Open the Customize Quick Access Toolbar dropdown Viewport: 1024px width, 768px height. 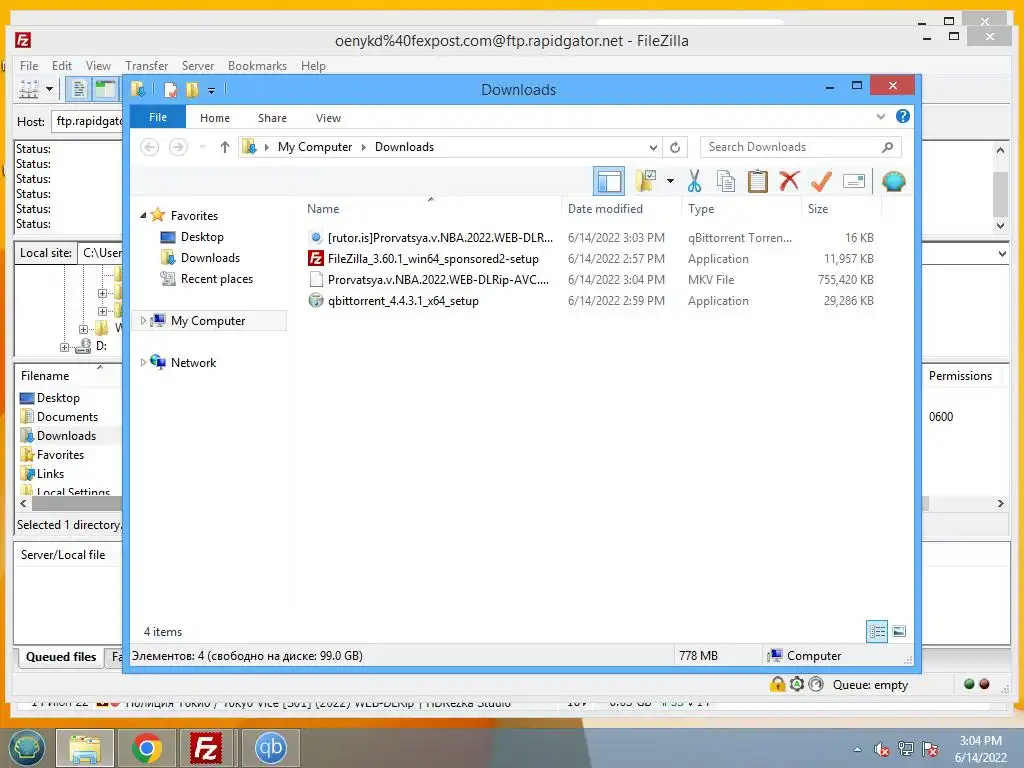point(211,90)
